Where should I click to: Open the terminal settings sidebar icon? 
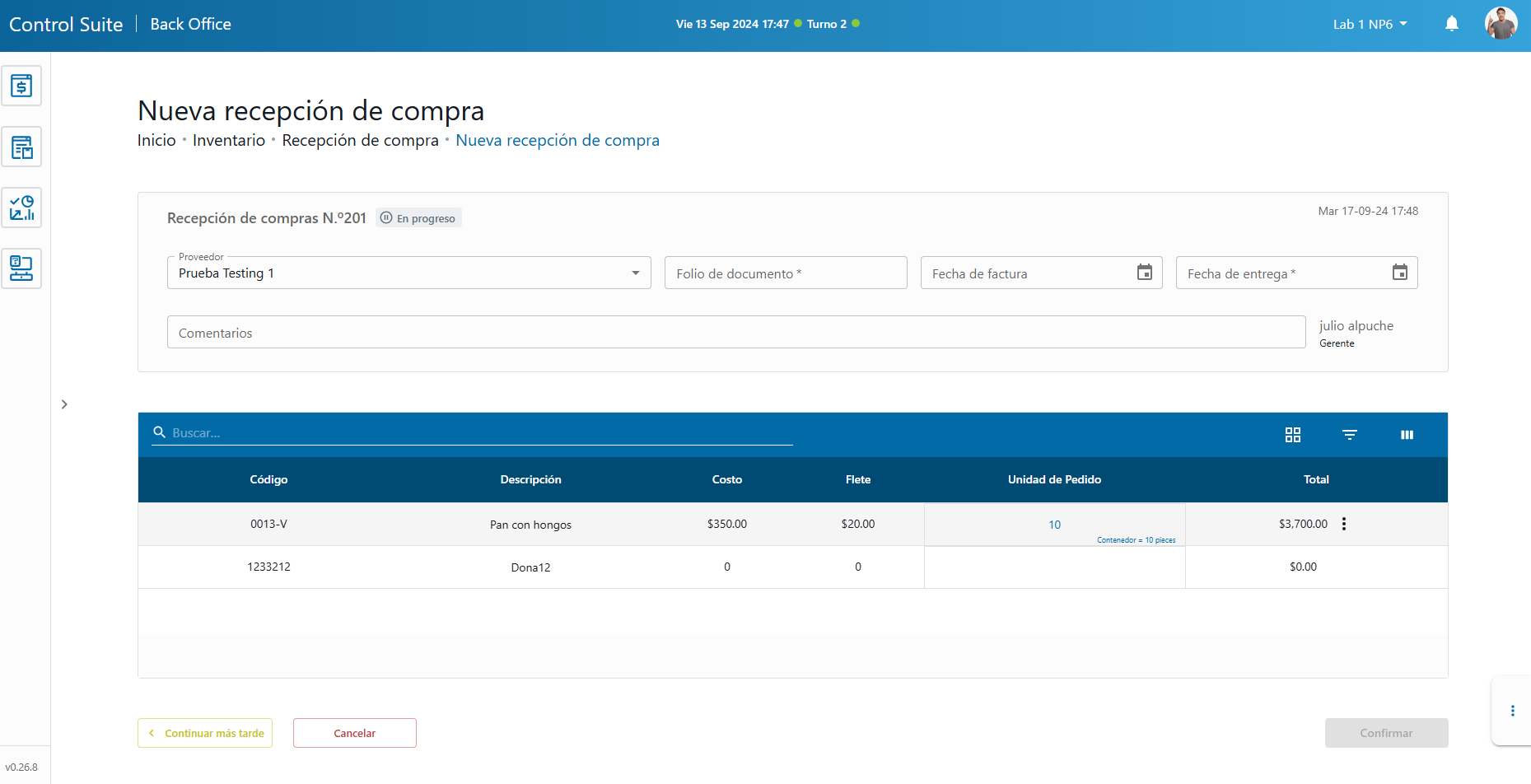[x=21, y=268]
